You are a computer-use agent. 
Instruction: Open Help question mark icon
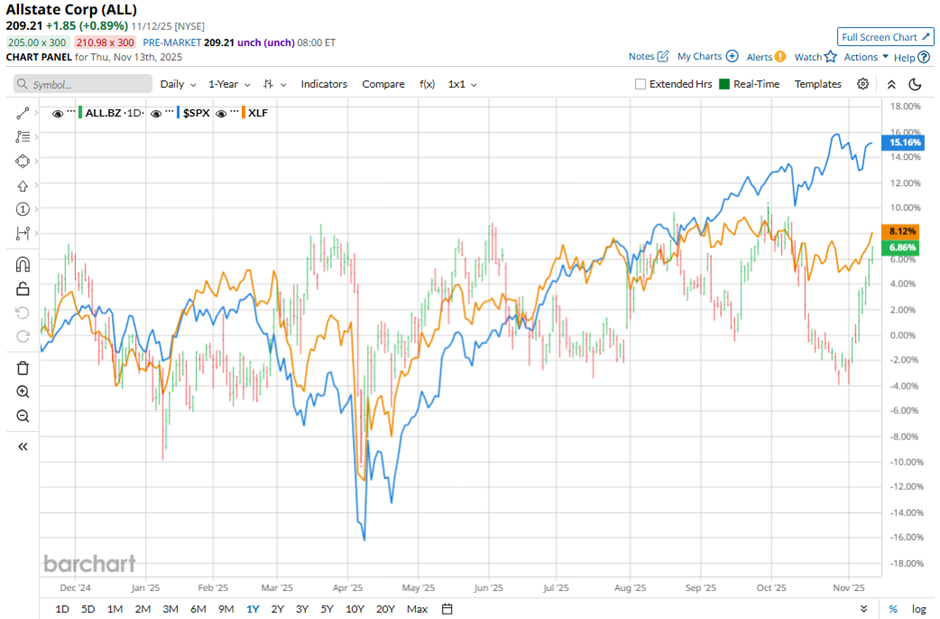924,58
